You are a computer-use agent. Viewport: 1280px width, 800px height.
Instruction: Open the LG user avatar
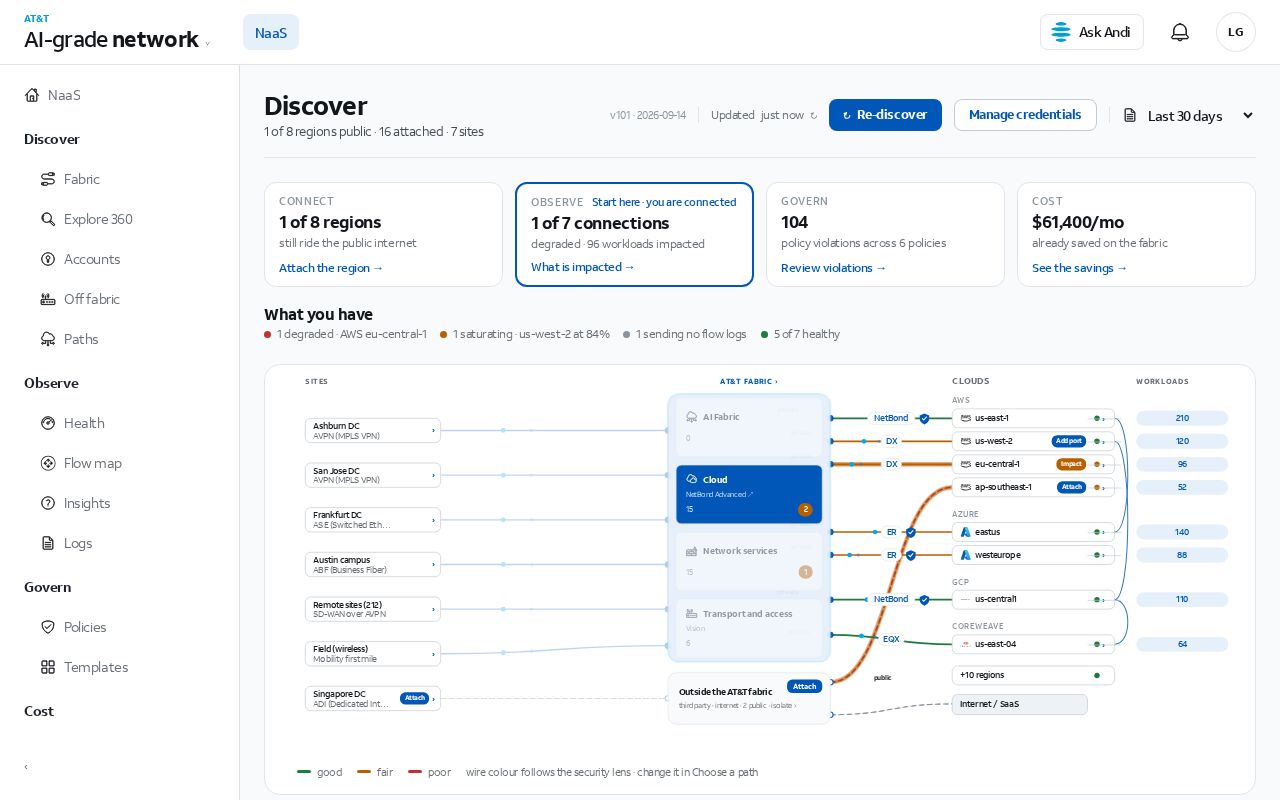tap(1236, 32)
